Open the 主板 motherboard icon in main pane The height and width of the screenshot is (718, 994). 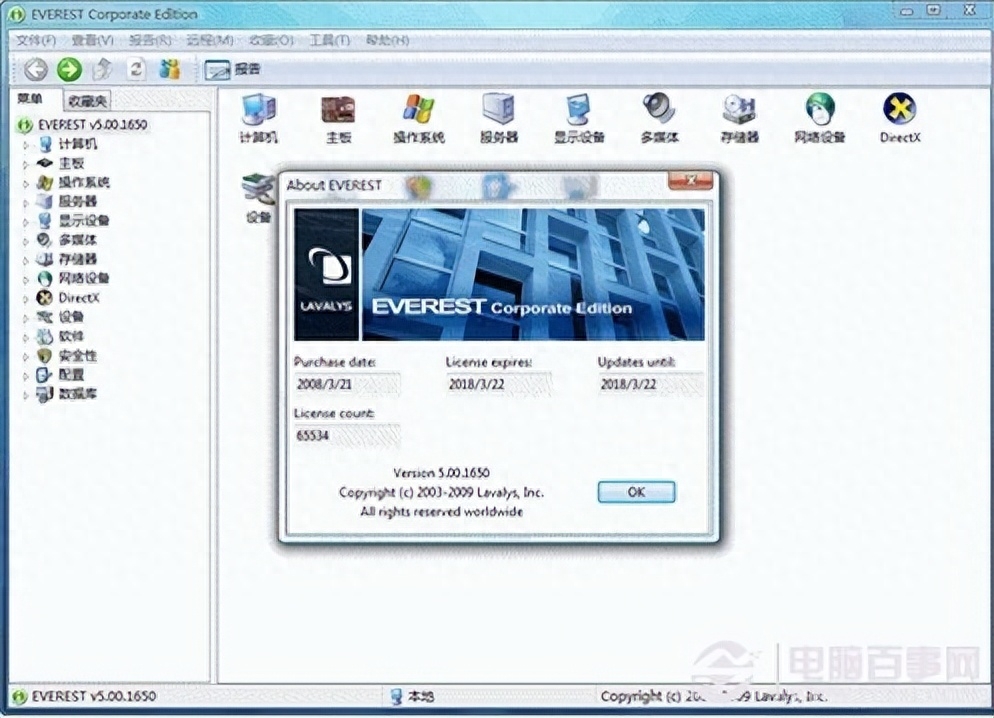coord(338,111)
